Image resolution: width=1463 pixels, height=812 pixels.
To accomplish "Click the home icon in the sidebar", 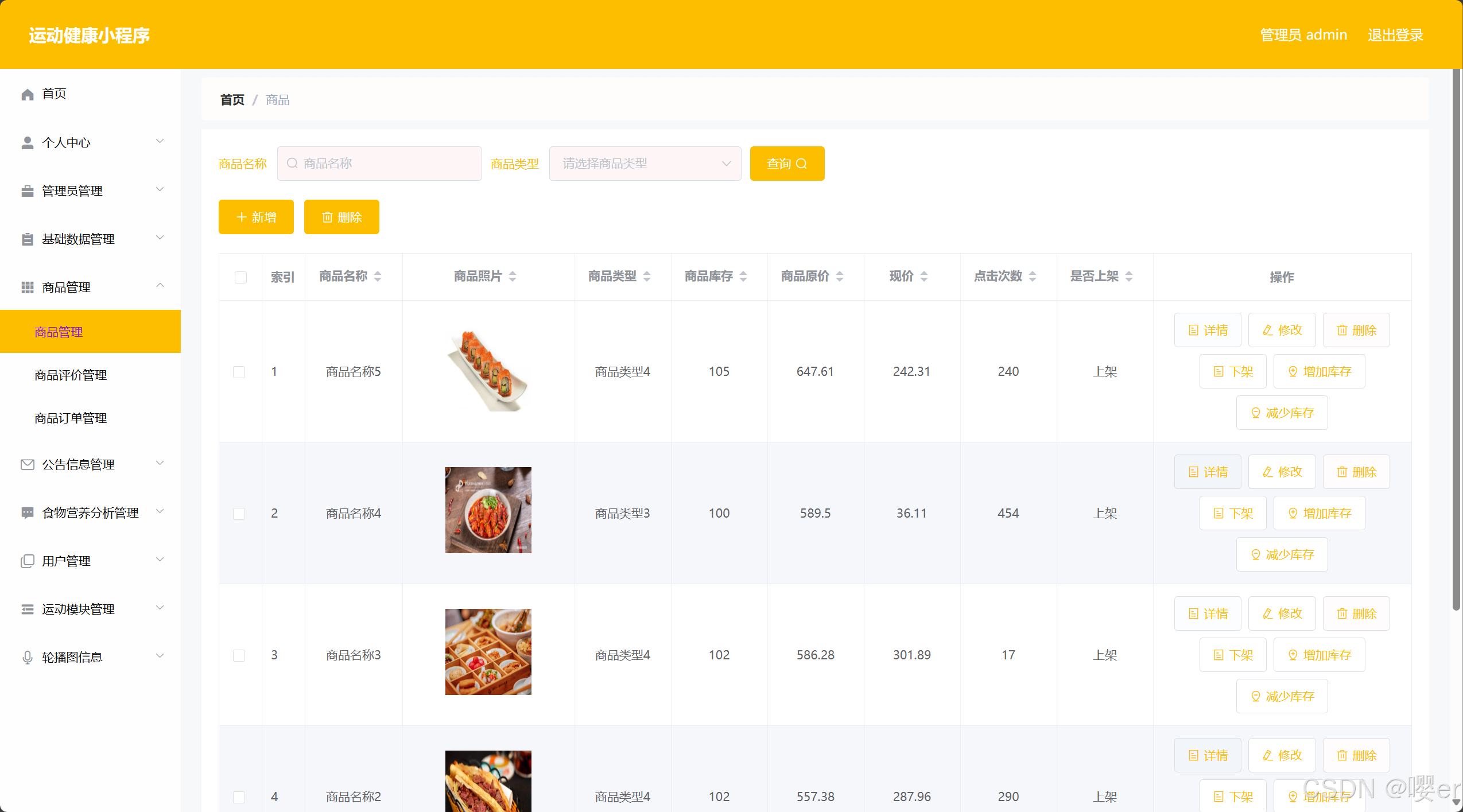I will pyautogui.click(x=27, y=94).
